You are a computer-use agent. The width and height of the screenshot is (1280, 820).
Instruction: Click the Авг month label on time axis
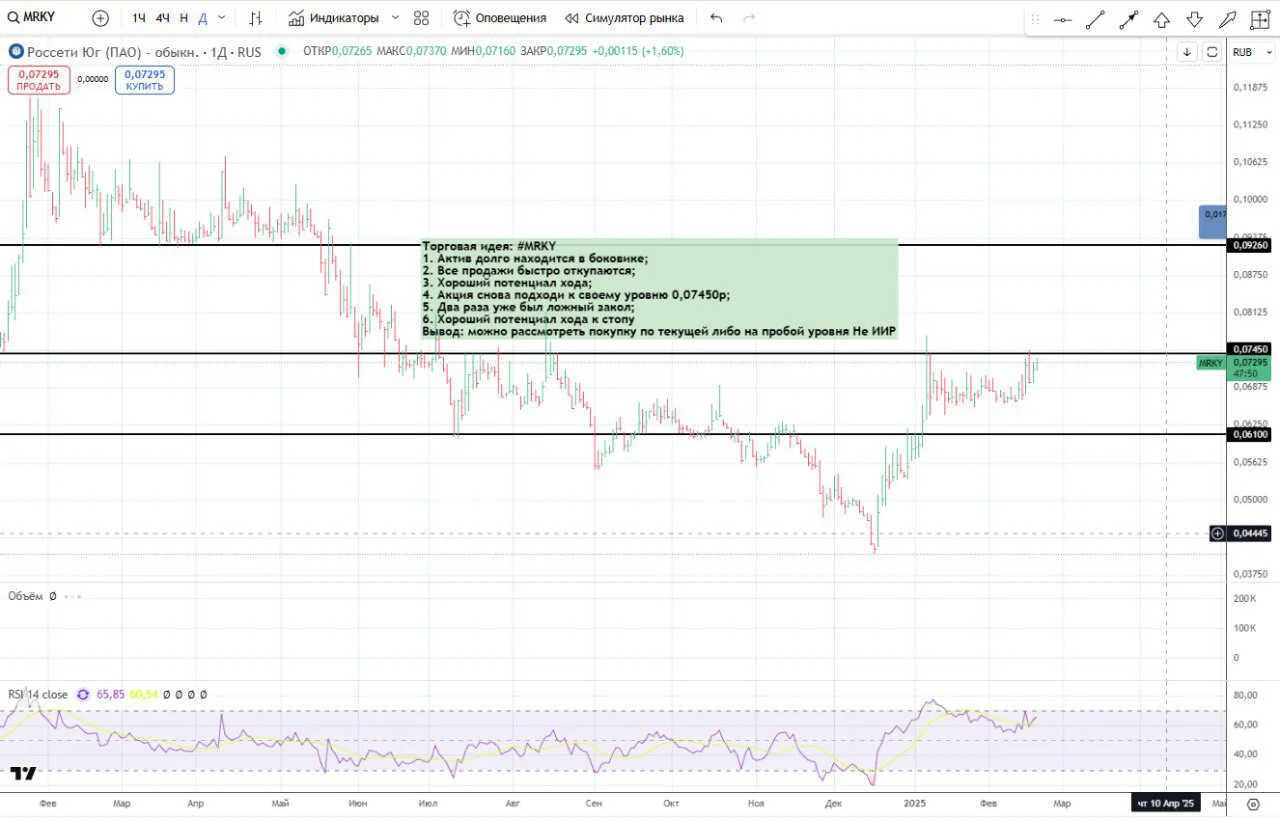513,803
